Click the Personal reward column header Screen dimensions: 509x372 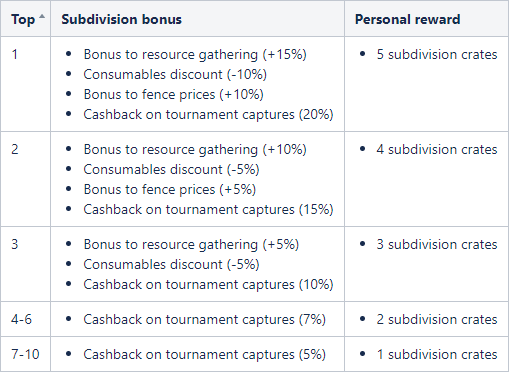426,19
